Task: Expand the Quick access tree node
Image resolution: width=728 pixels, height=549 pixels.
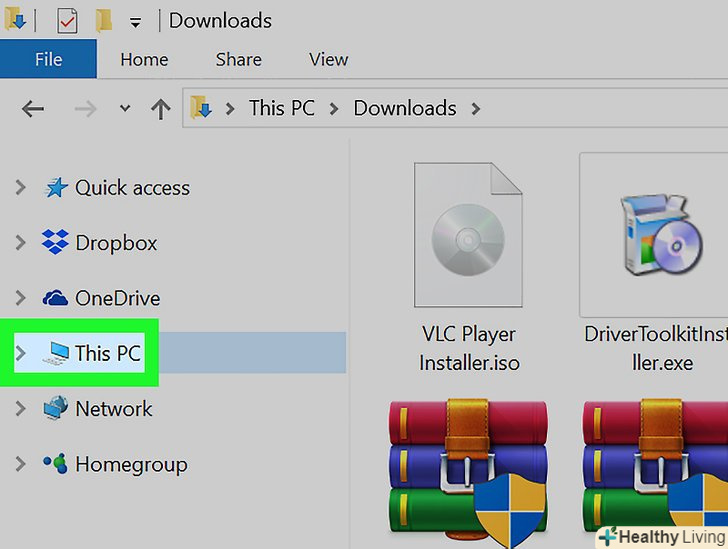Action: [x=20, y=187]
